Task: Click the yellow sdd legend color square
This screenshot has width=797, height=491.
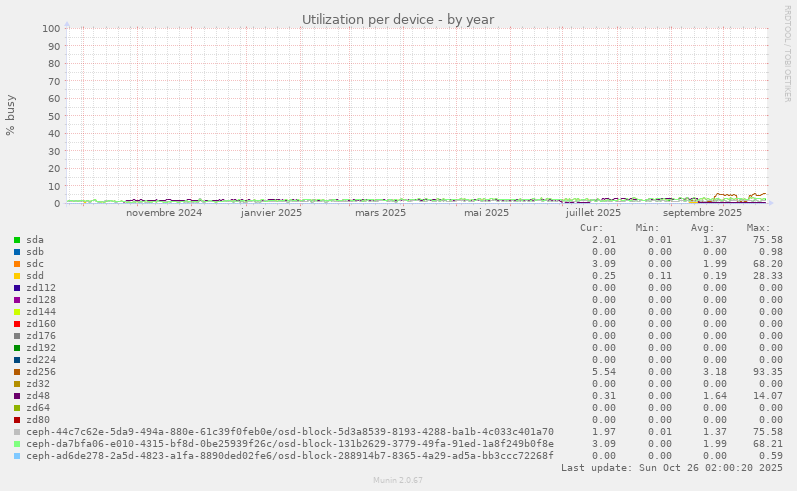Action: [x=17, y=276]
